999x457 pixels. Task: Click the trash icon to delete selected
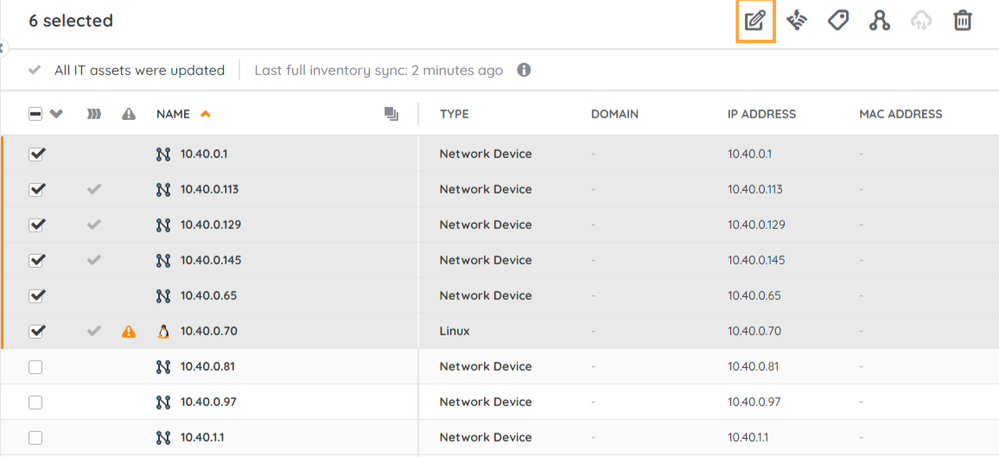(x=962, y=20)
